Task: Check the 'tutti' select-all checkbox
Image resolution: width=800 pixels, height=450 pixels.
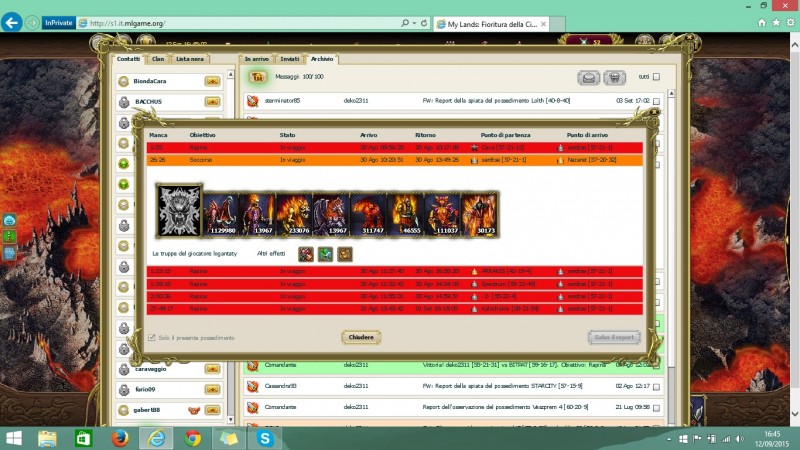Action: (x=656, y=77)
